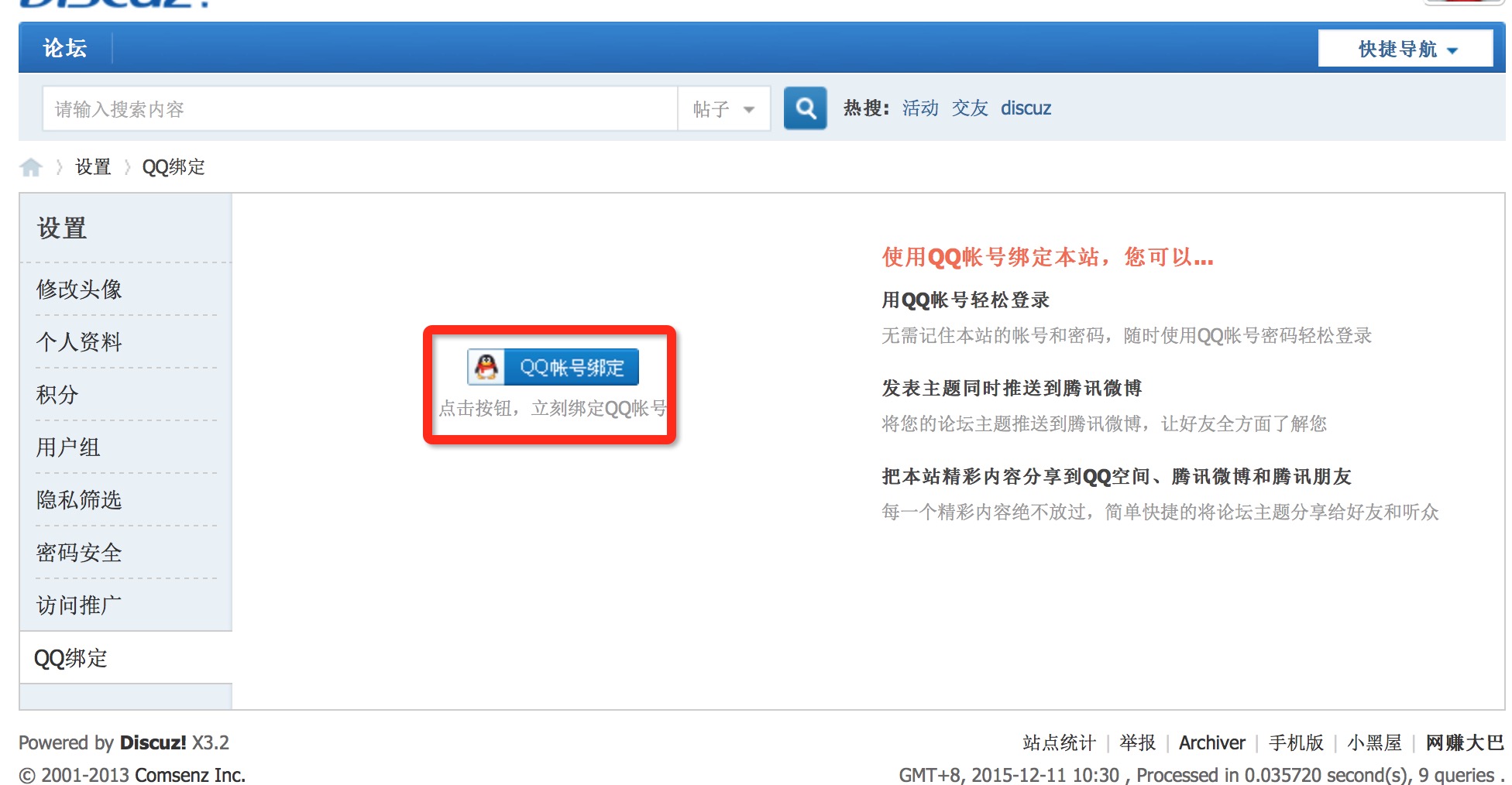The image size is (1512, 785).
Task: Click the 无需记住本站的帐号和密码 description
Action: (1127, 336)
